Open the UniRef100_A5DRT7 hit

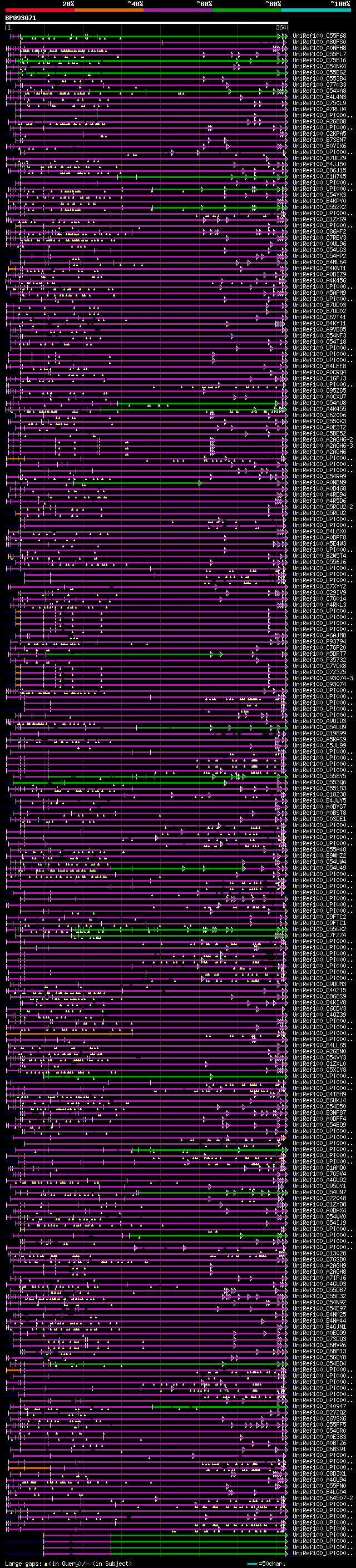point(319,654)
